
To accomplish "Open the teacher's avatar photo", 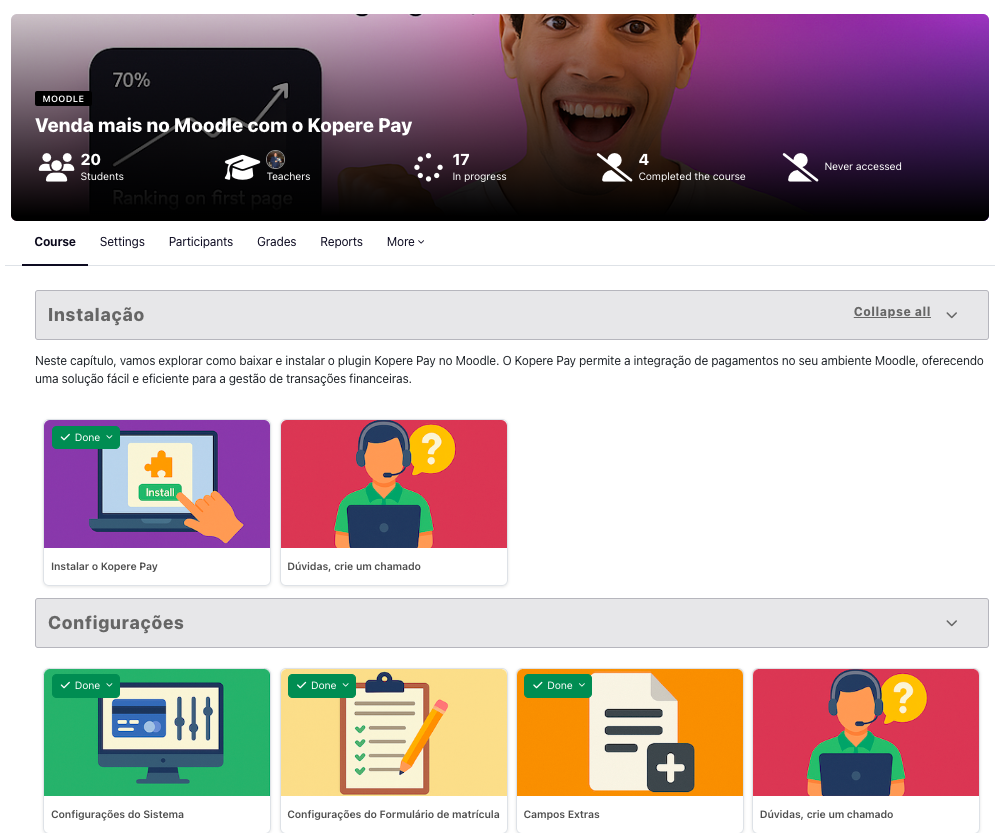I will [x=275, y=159].
